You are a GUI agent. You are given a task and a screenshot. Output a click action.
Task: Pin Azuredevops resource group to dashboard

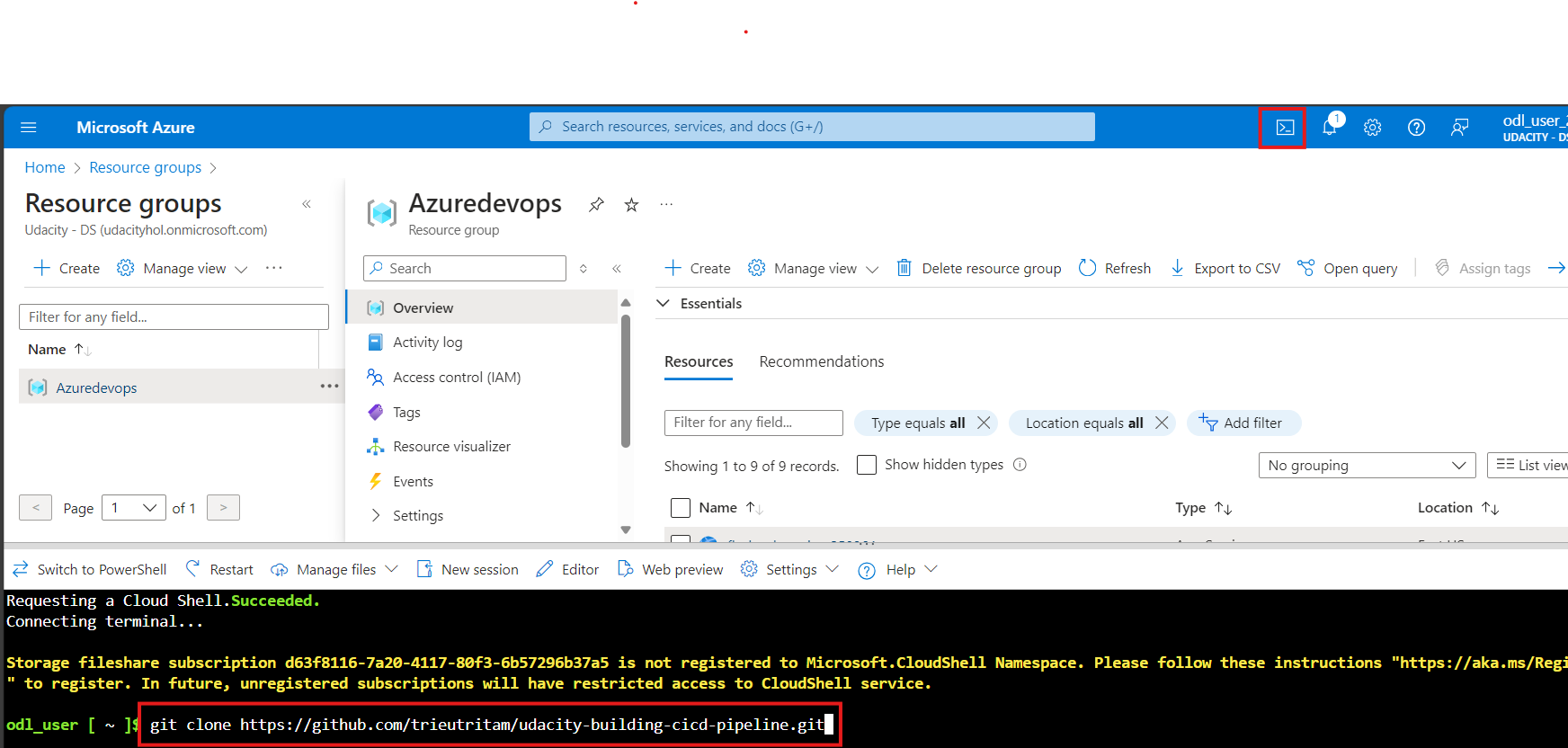click(x=596, y=205)
